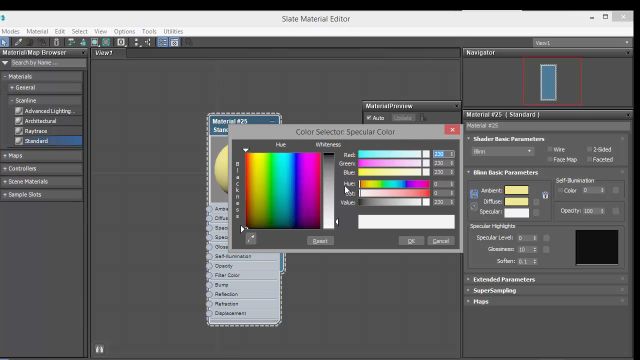Pick Material From Object eyedropper in toolbar
This screenshot has width=640, height=360.
point(18,42)
